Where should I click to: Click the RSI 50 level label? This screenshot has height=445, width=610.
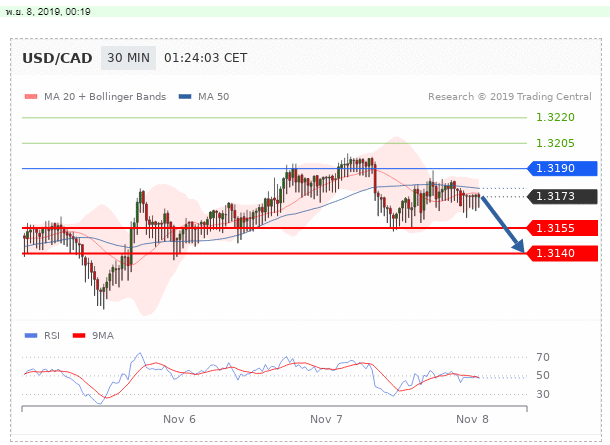(543, 375)
